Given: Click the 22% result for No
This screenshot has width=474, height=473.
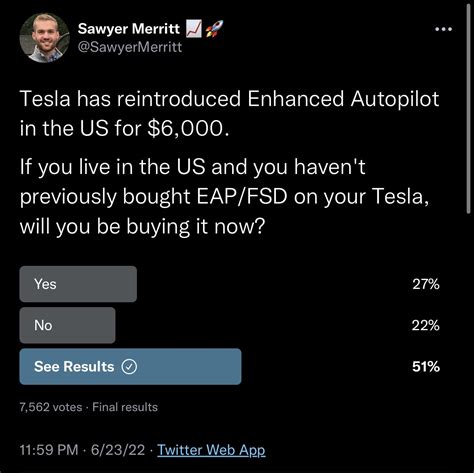Looking at the screenshot, I should 426,325.
